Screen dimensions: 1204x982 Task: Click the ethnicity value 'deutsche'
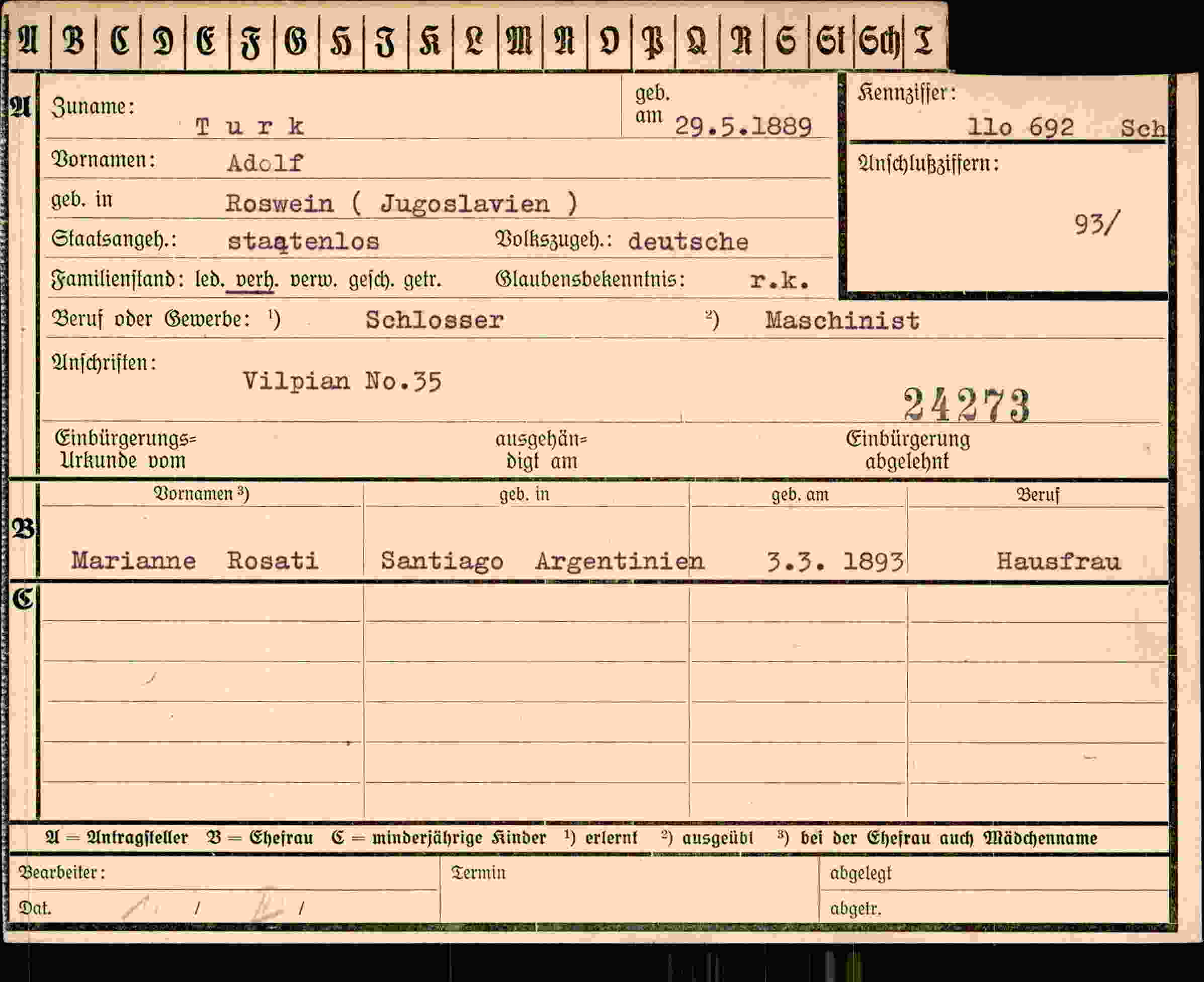687,242
